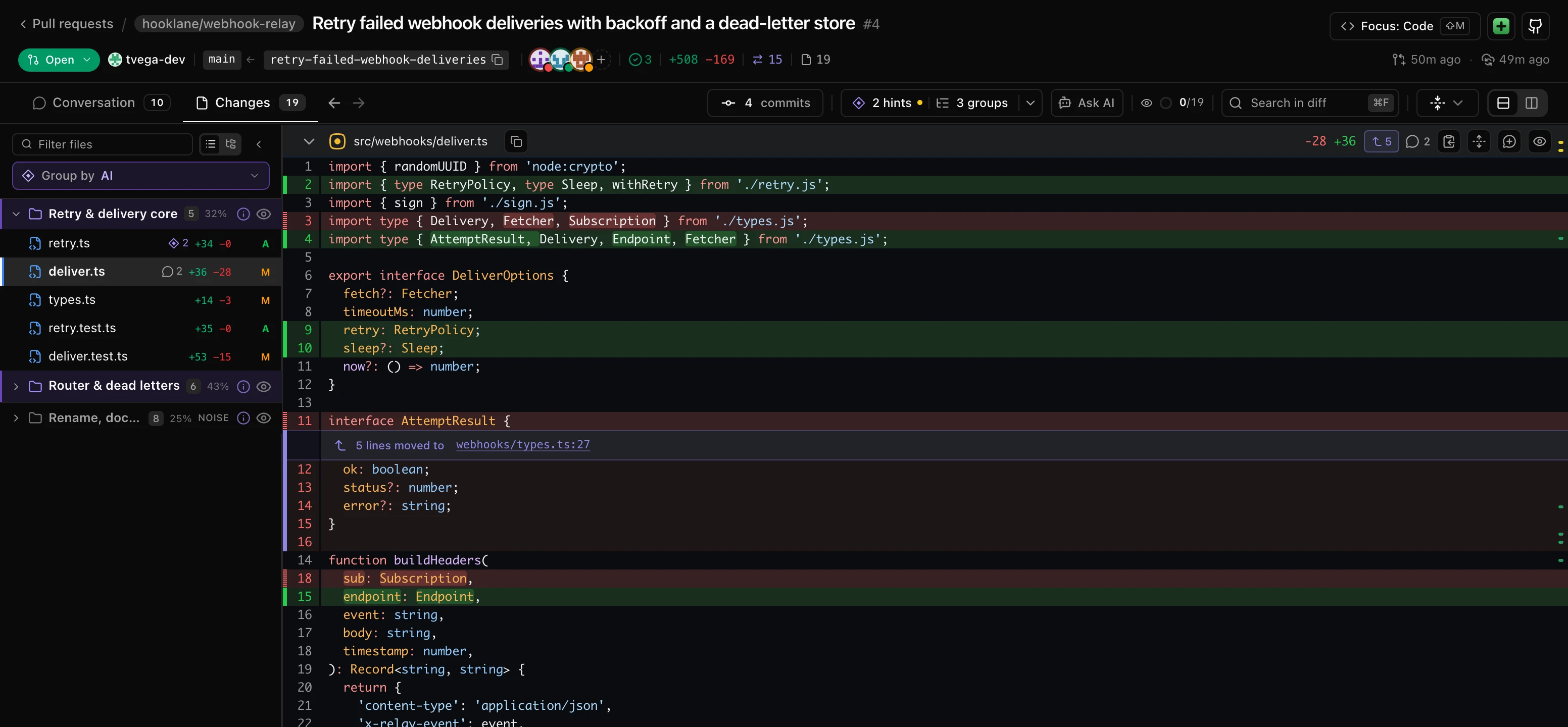The height and width of the screenshot is (727, 1568).
Task: Show info for Retry & delivery core
Action: pyautogui.click(x=243, y=214)
